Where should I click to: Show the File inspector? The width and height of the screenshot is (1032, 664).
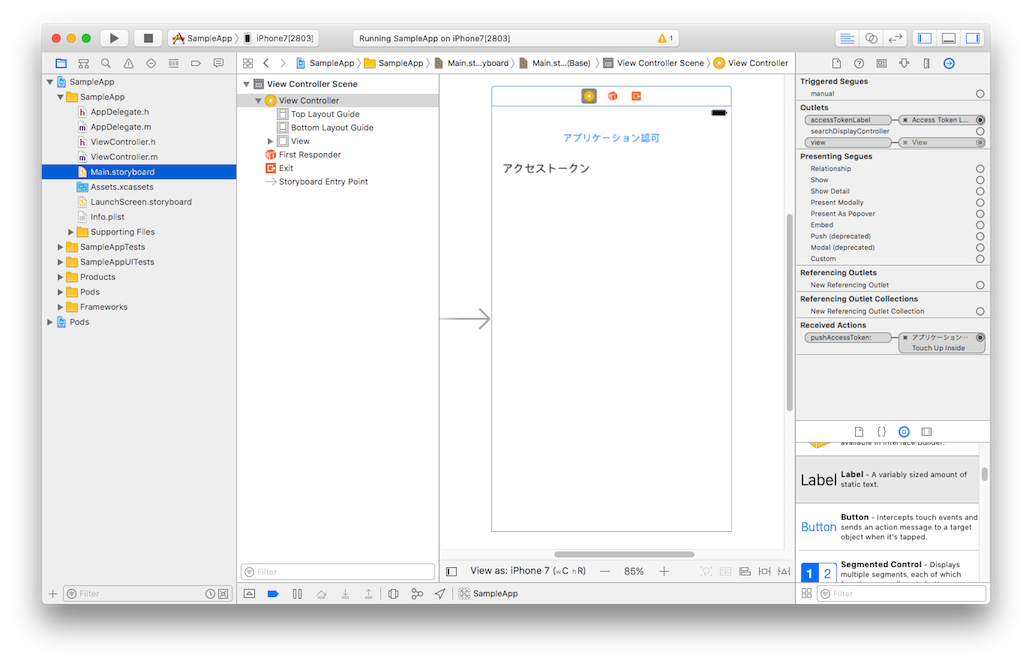click(x=836, y=63)
